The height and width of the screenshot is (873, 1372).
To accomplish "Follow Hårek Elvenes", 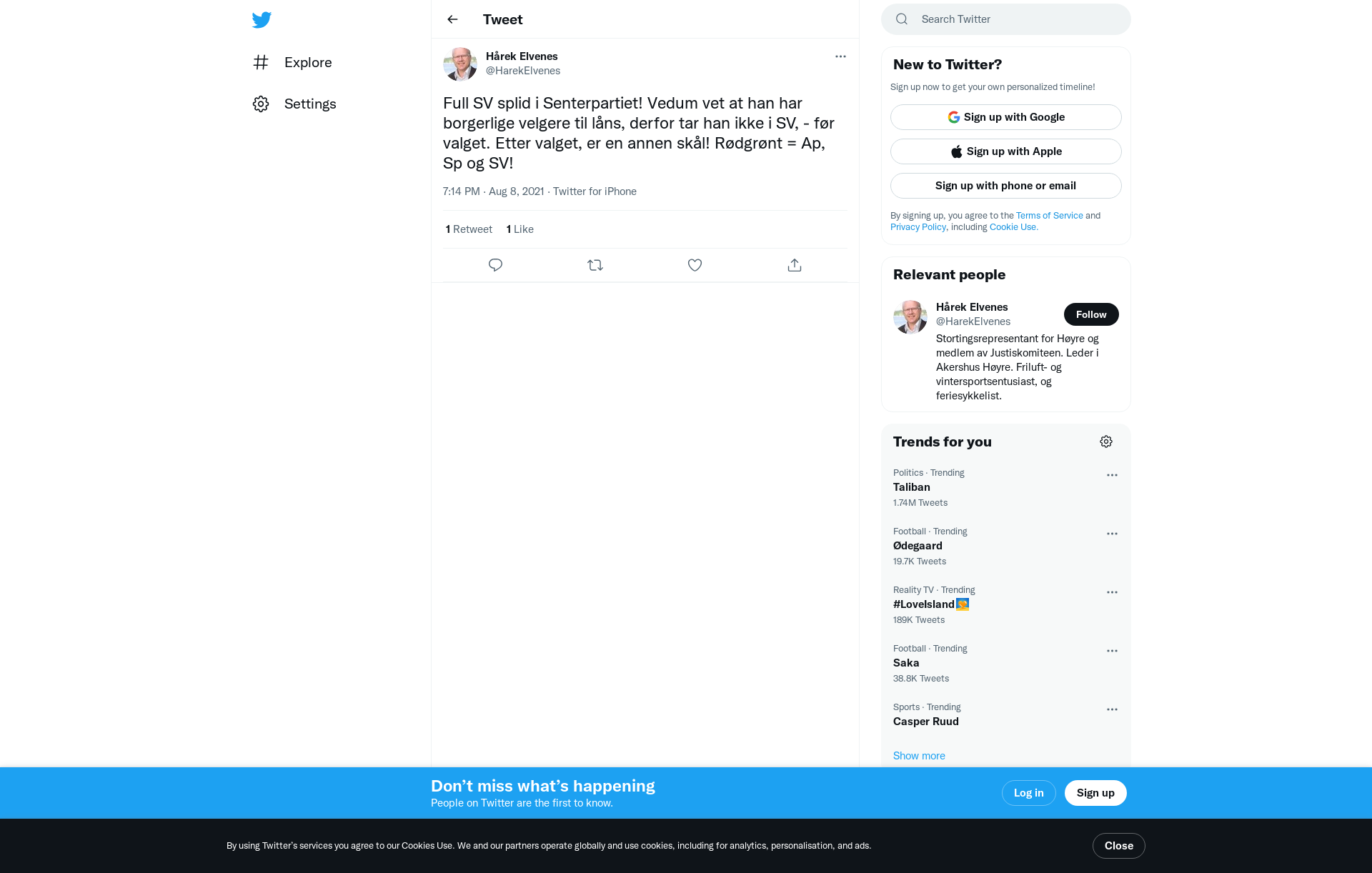I will (x=1091, y=314).
